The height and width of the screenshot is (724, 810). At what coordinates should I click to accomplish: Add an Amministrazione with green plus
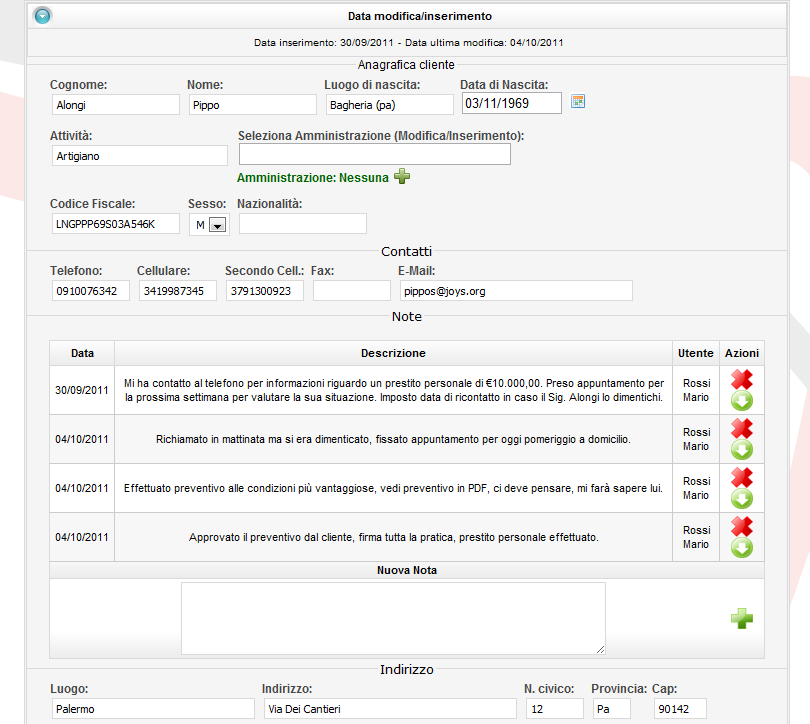(402, 177)
